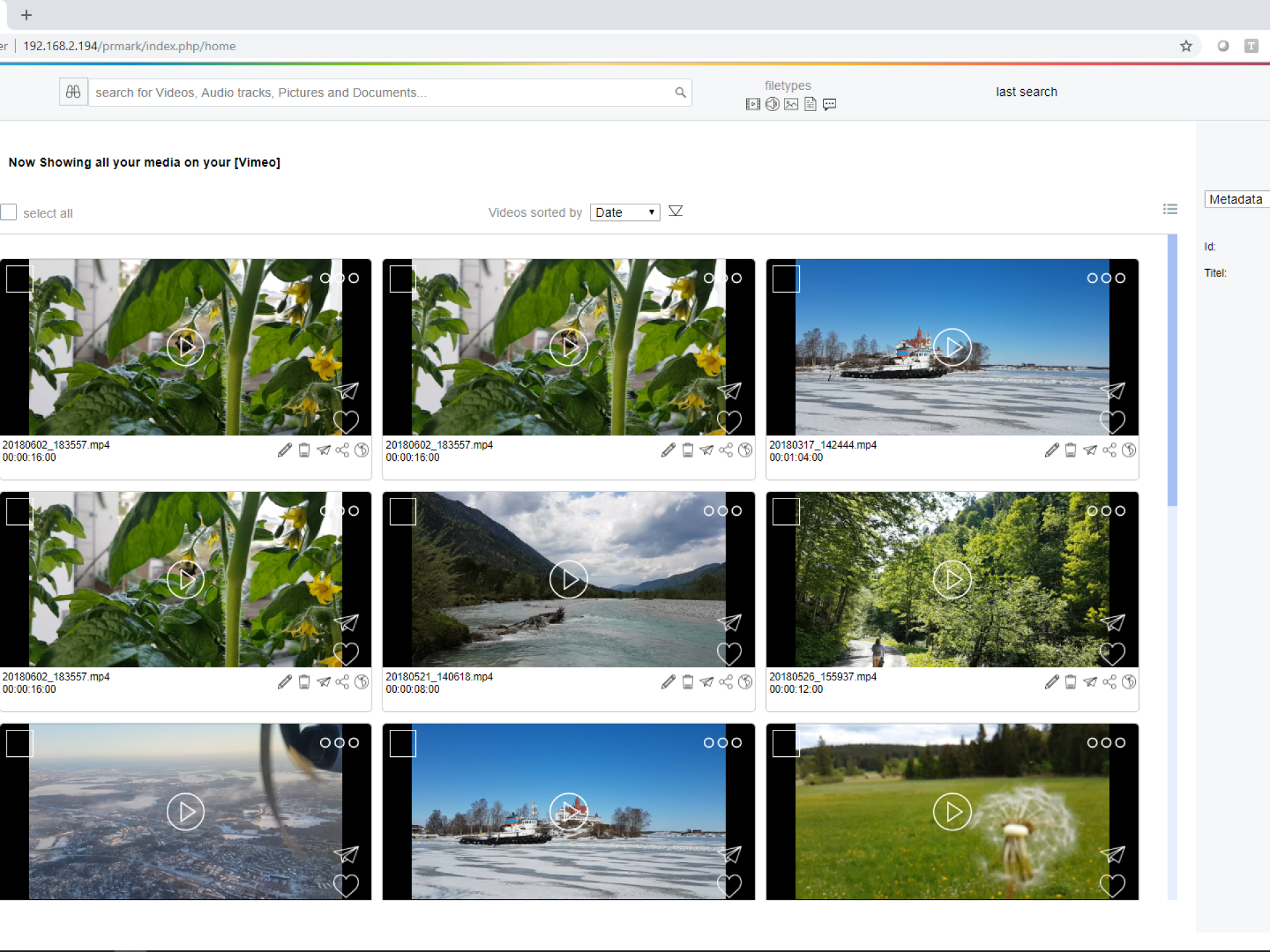The height and width of the screenshot is (952, 1270).
Task: Click the filetypes label
Action: pos(787,85)
